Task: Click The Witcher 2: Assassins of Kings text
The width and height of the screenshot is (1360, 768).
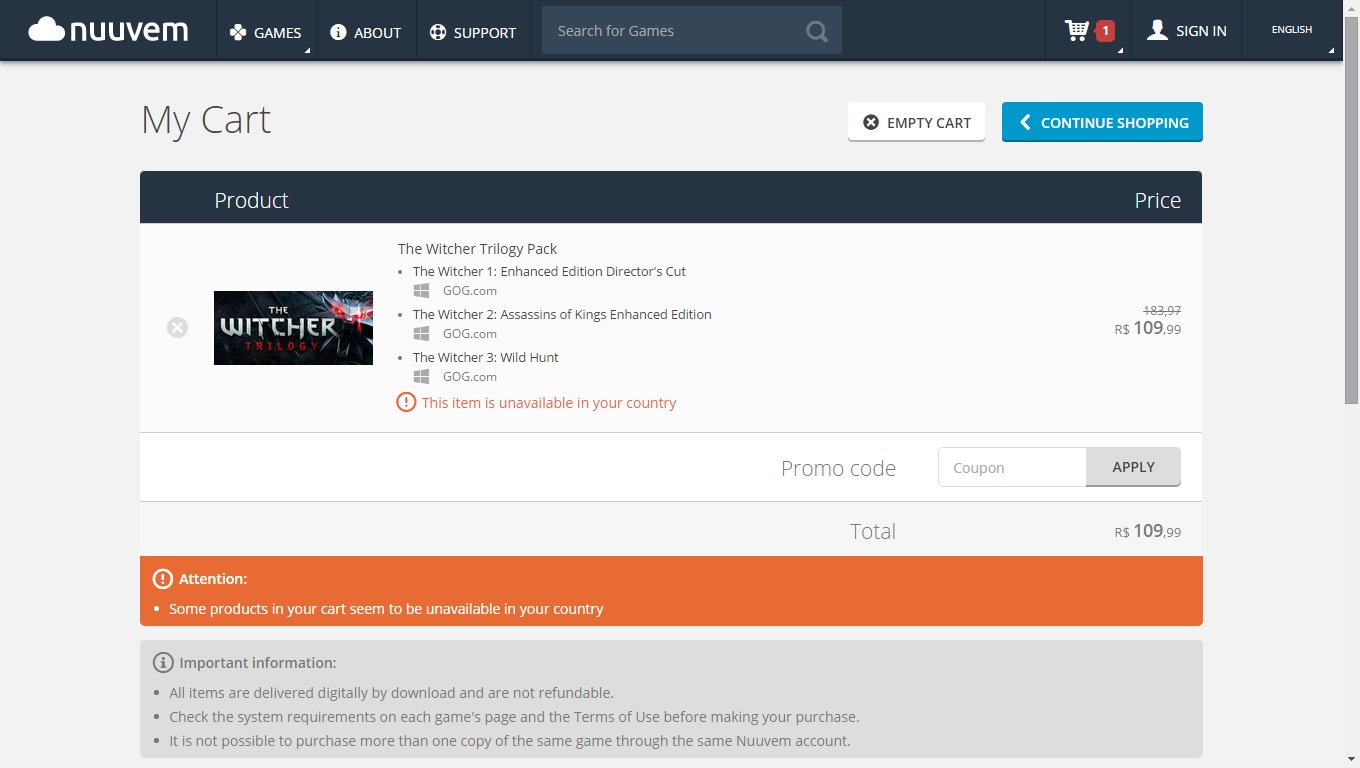Action: [x=562, y=314]
